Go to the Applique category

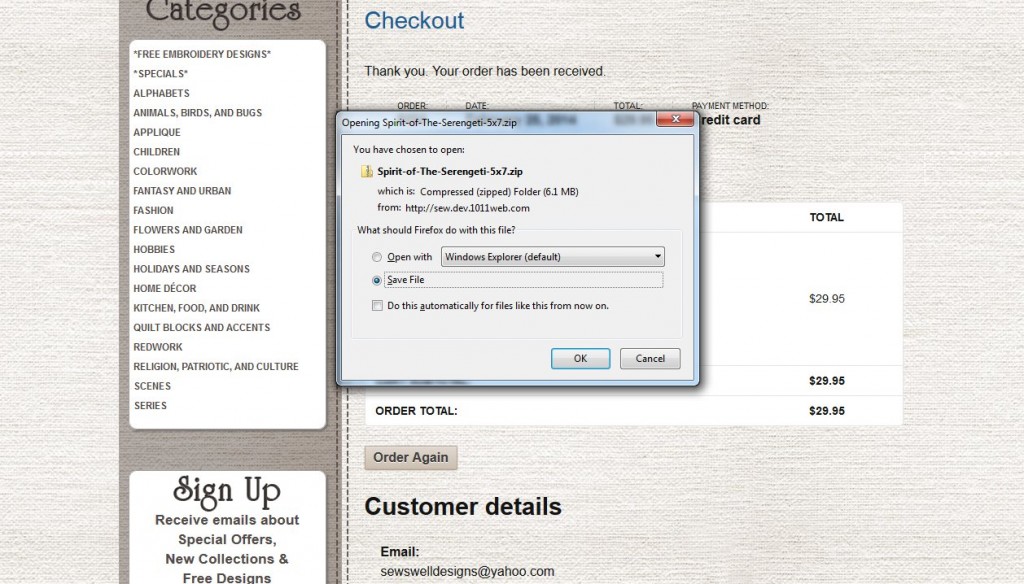tap(157, 133)
